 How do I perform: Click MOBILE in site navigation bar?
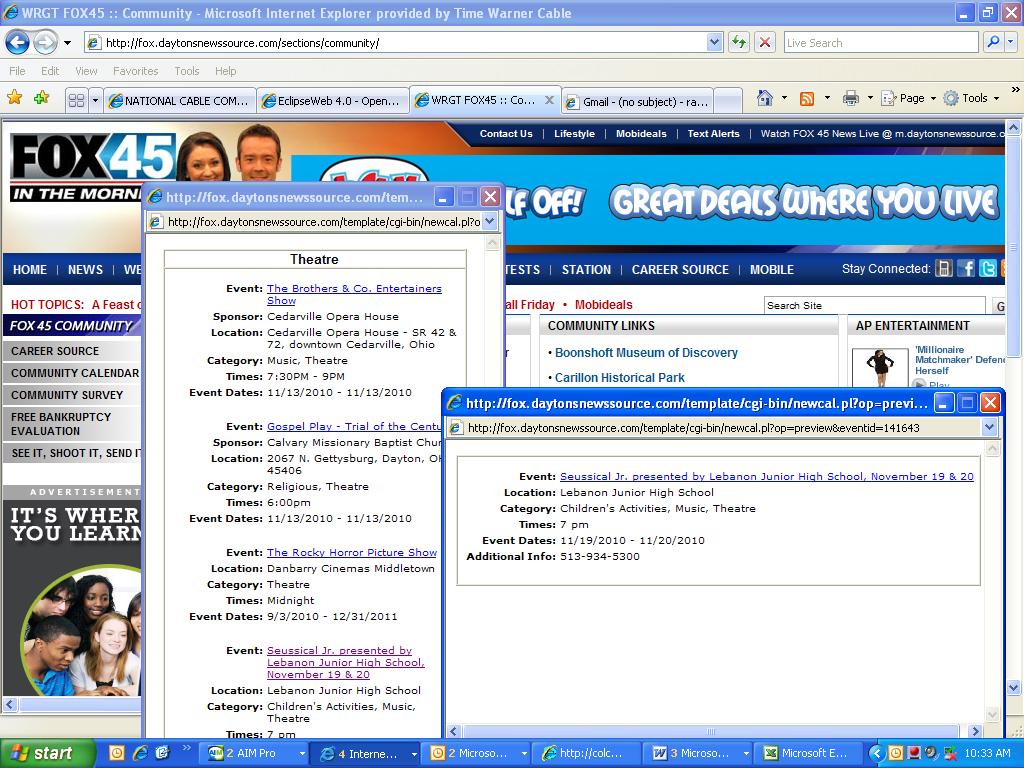pyautogui.click(x=771, y=270)
